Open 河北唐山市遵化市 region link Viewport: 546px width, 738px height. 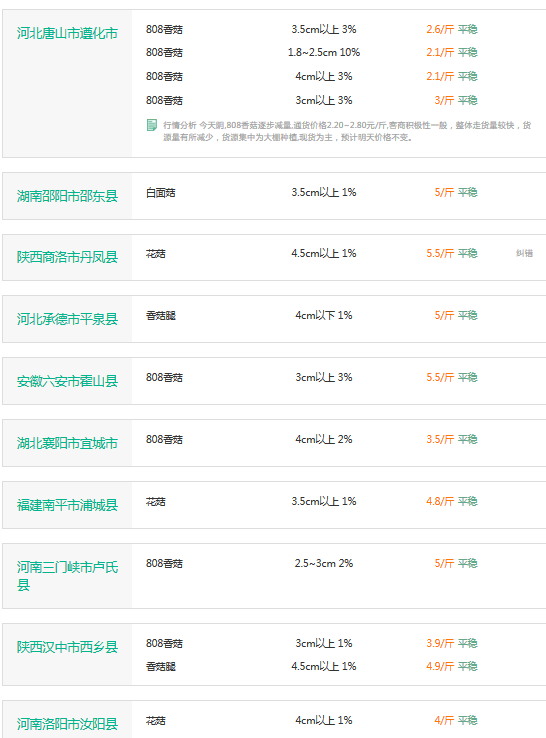(67, 33)
